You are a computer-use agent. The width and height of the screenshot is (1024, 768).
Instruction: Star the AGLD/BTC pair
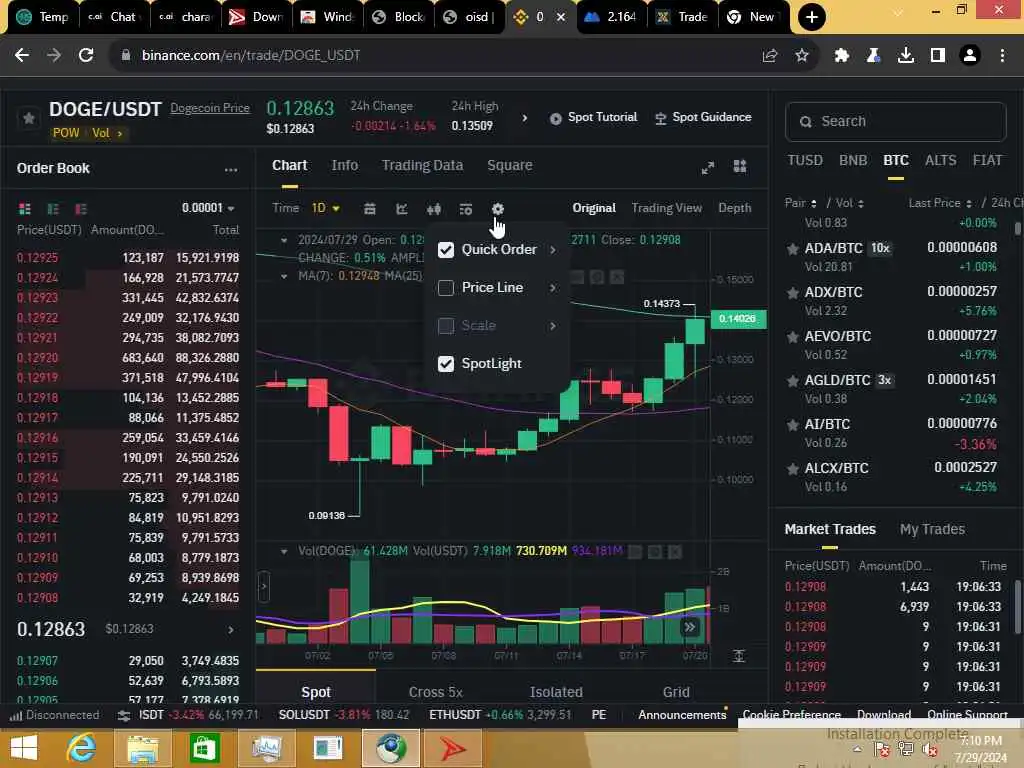pos(793,381)
